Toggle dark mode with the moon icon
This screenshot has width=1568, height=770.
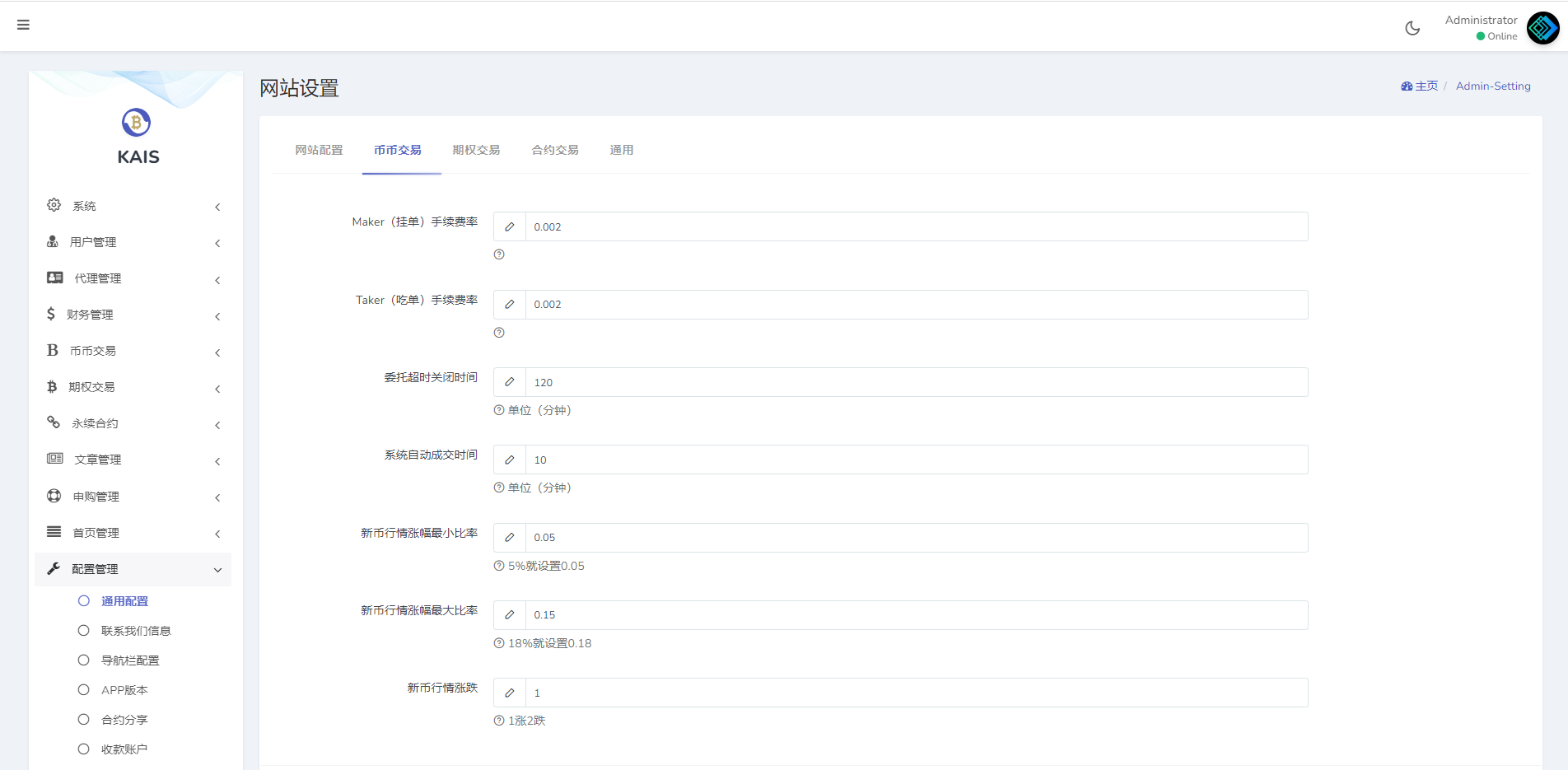click(x=1412, y=27)
